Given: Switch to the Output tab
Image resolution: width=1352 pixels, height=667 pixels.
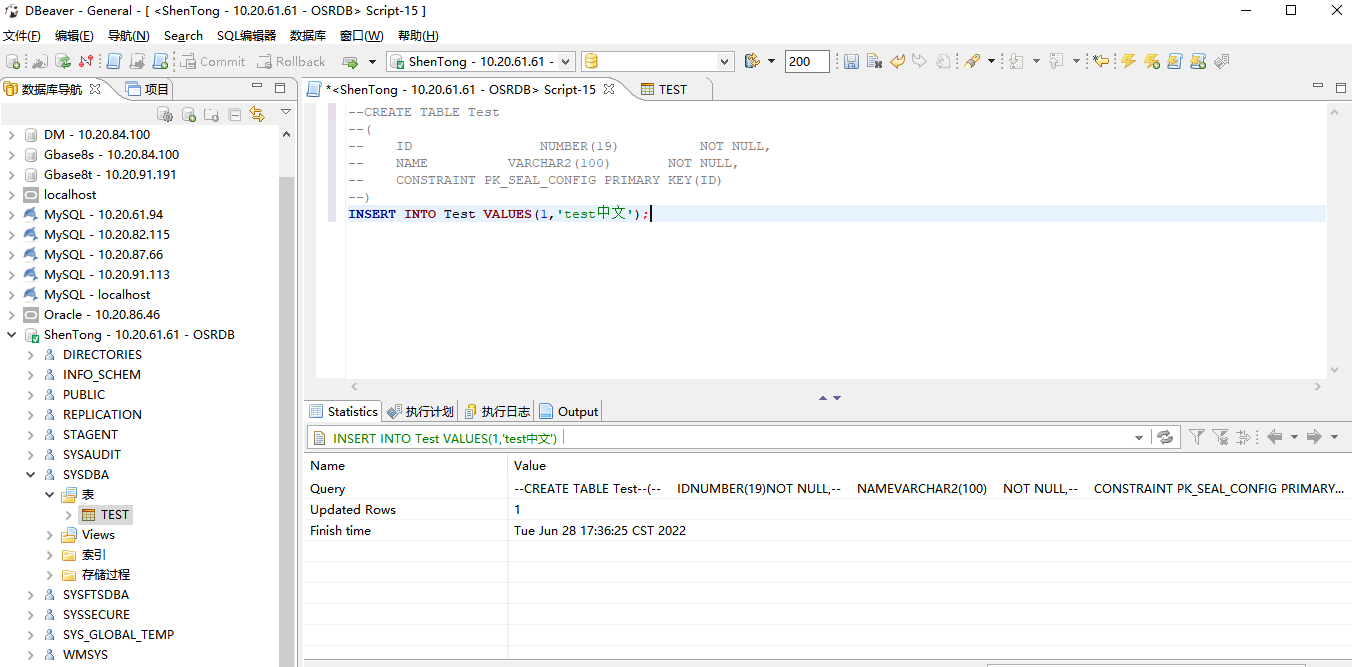Looking at the screenshot, I should (569, 411).
